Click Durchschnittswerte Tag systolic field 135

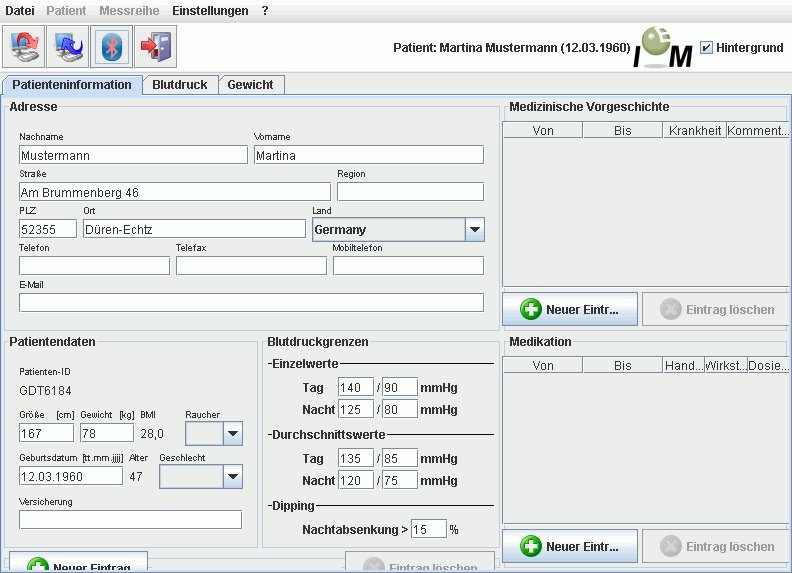(x=356, y=458)
